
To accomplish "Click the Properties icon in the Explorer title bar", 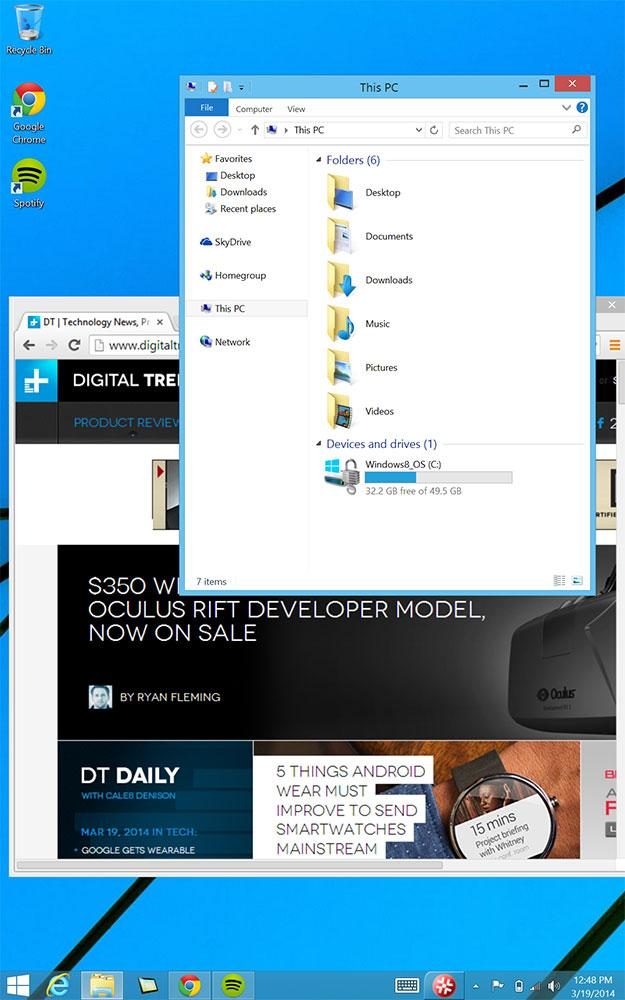I will (x=212, y=87).
